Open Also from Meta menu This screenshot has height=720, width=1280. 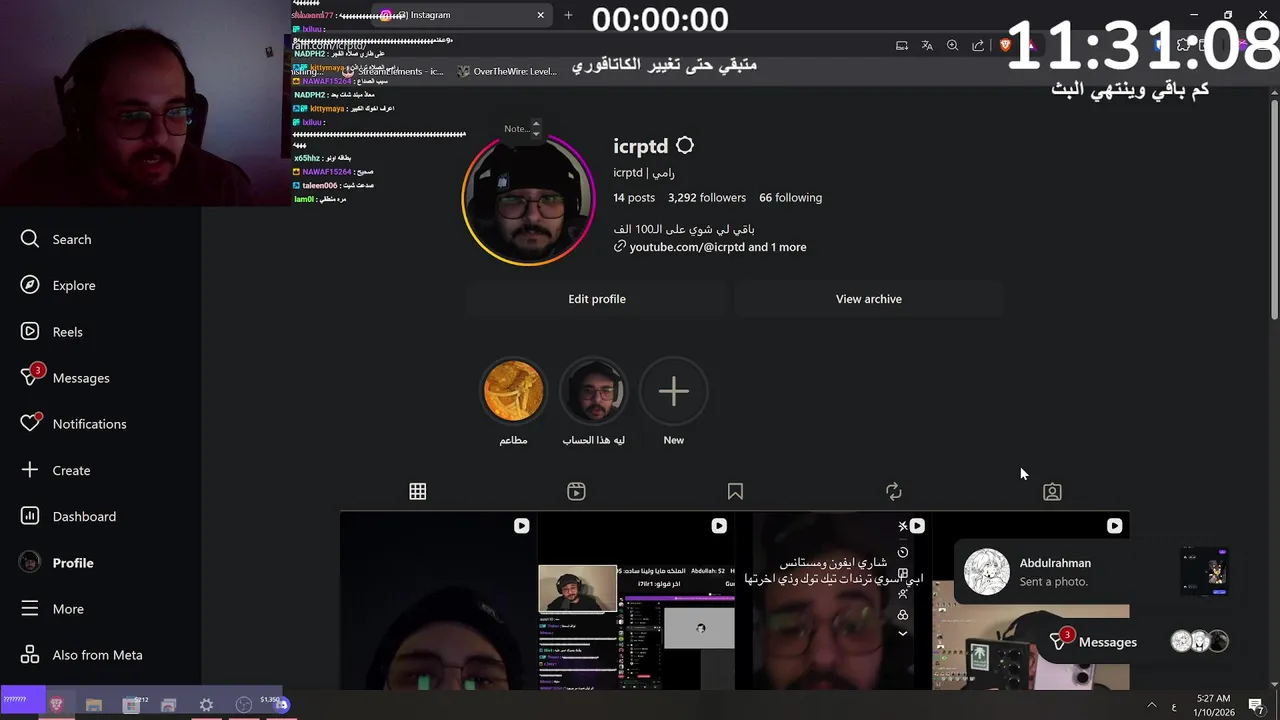[x=82, y=655]
